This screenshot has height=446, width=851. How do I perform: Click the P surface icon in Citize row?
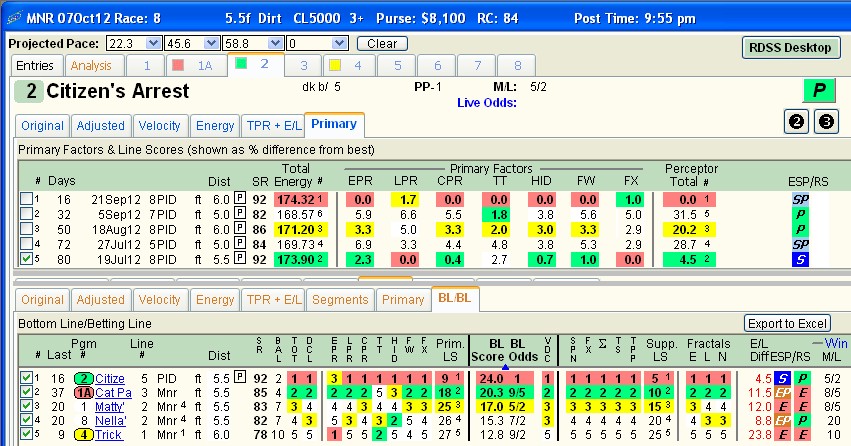point(240,377)
